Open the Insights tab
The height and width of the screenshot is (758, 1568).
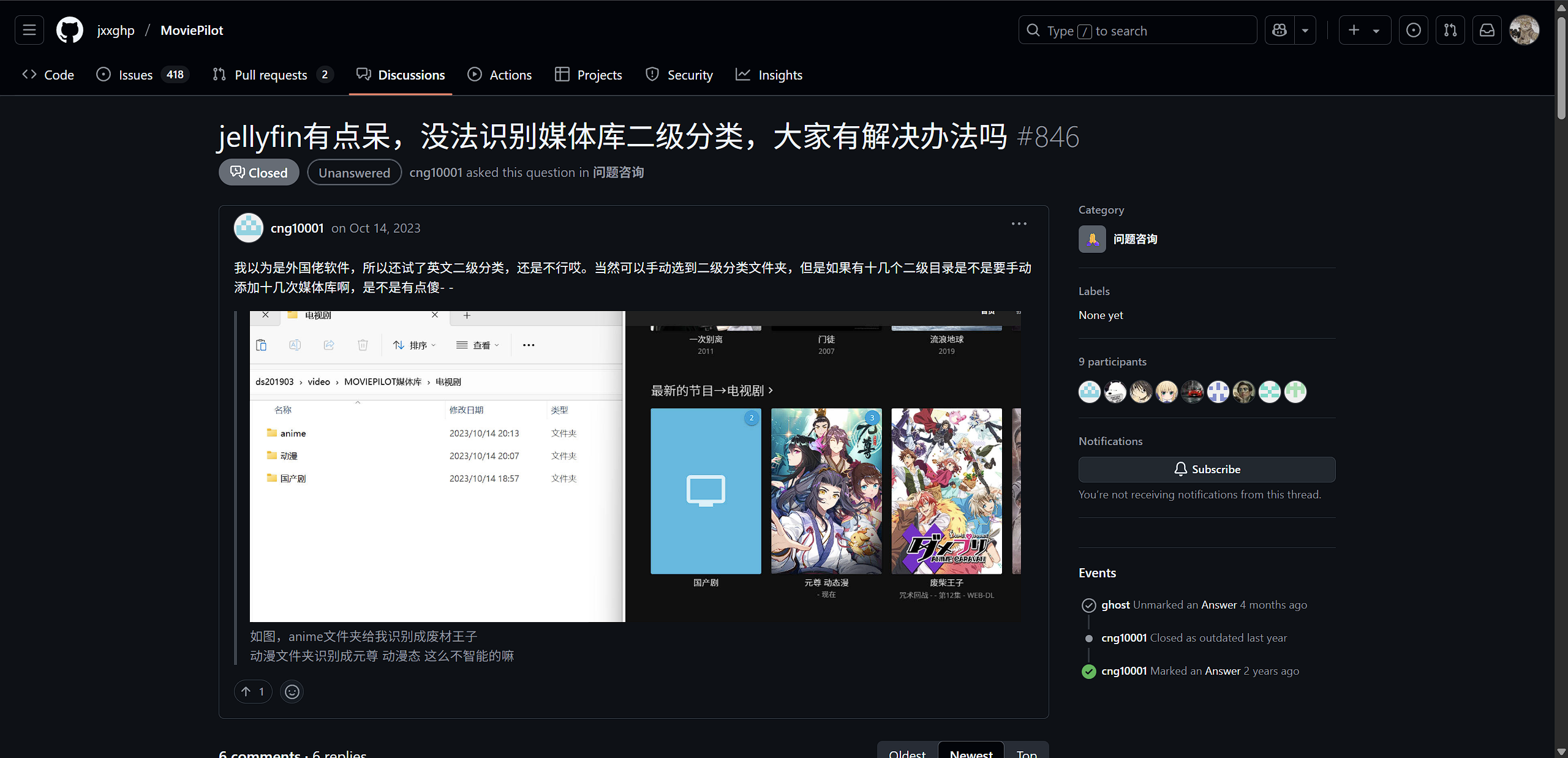click(769, 75)
